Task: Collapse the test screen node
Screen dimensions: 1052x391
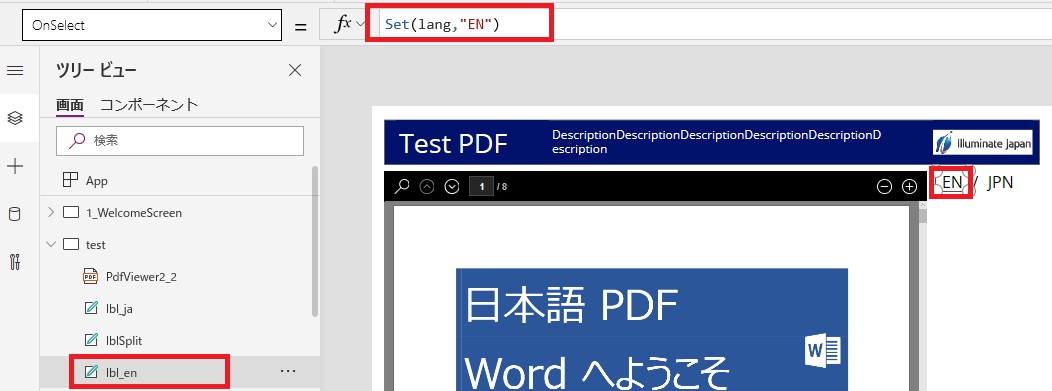Action: tap(51, 244)
